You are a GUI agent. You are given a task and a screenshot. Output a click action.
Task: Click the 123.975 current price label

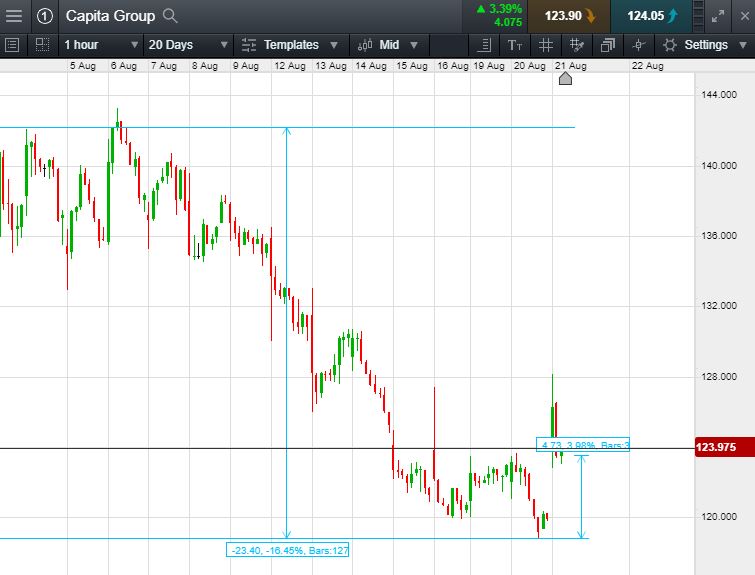[725, 447]
